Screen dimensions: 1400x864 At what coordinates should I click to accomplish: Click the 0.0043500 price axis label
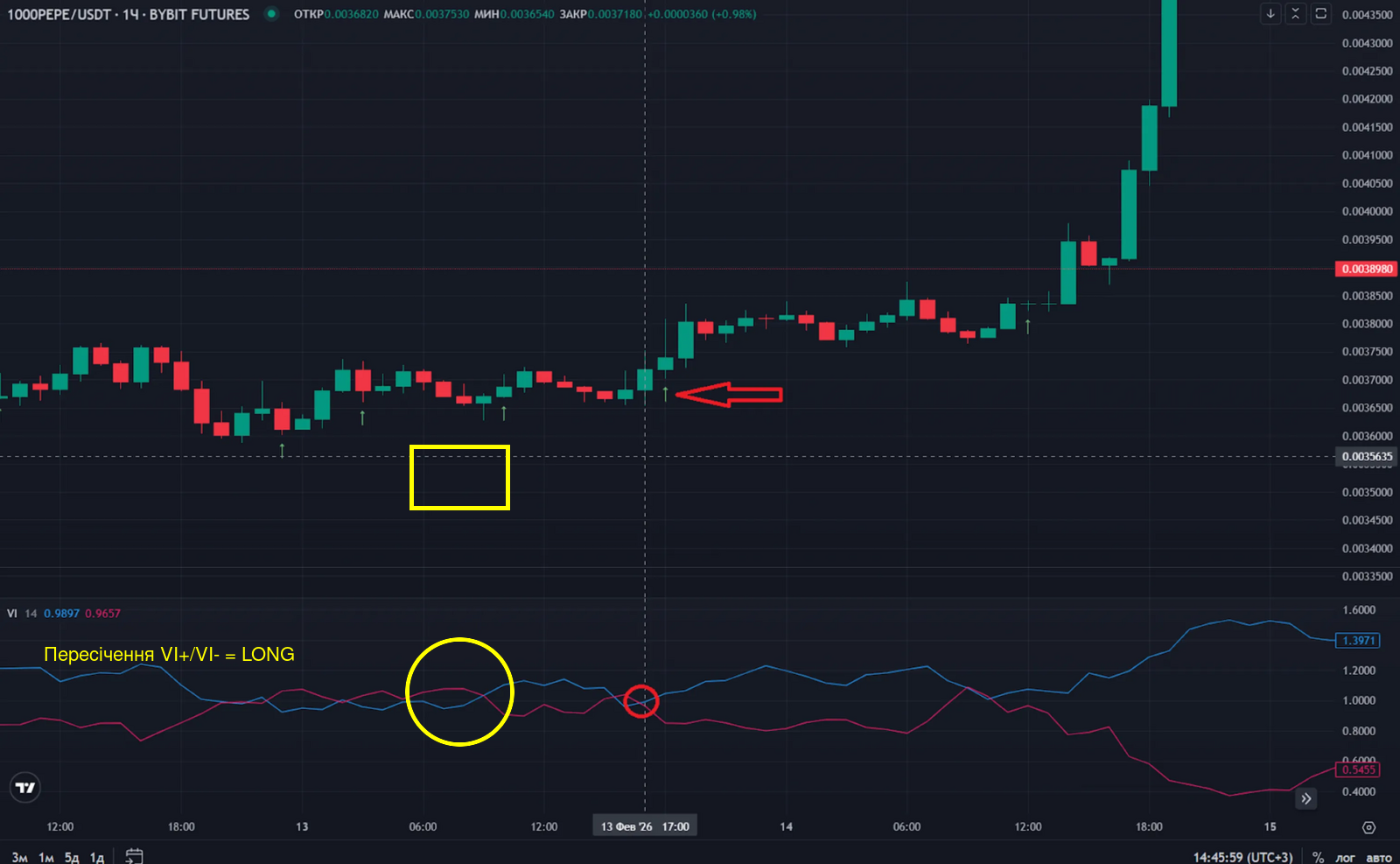pyautogui.click(x=1367, y=15)
